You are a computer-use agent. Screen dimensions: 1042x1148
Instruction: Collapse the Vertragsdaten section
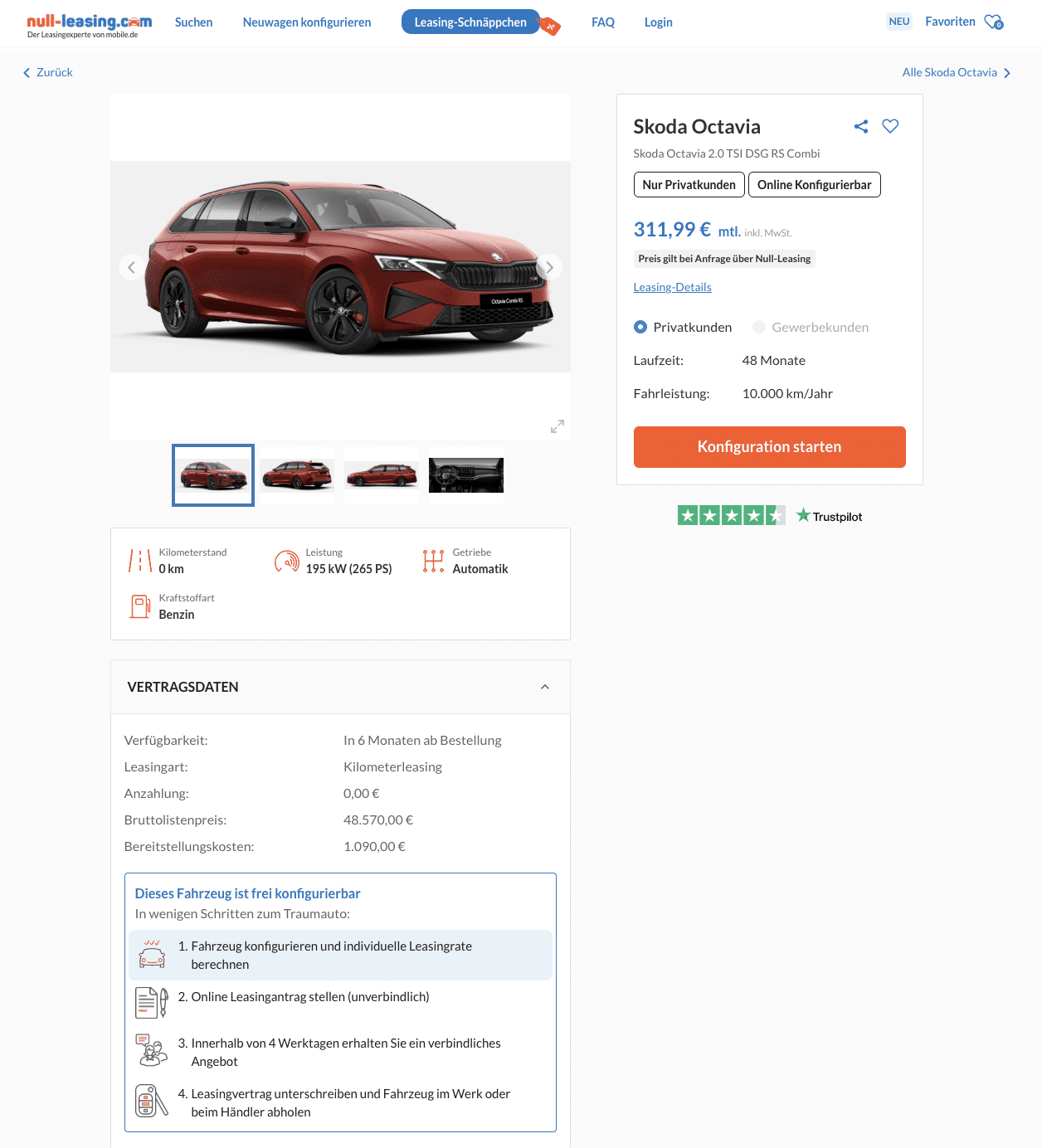pos(545,687)
